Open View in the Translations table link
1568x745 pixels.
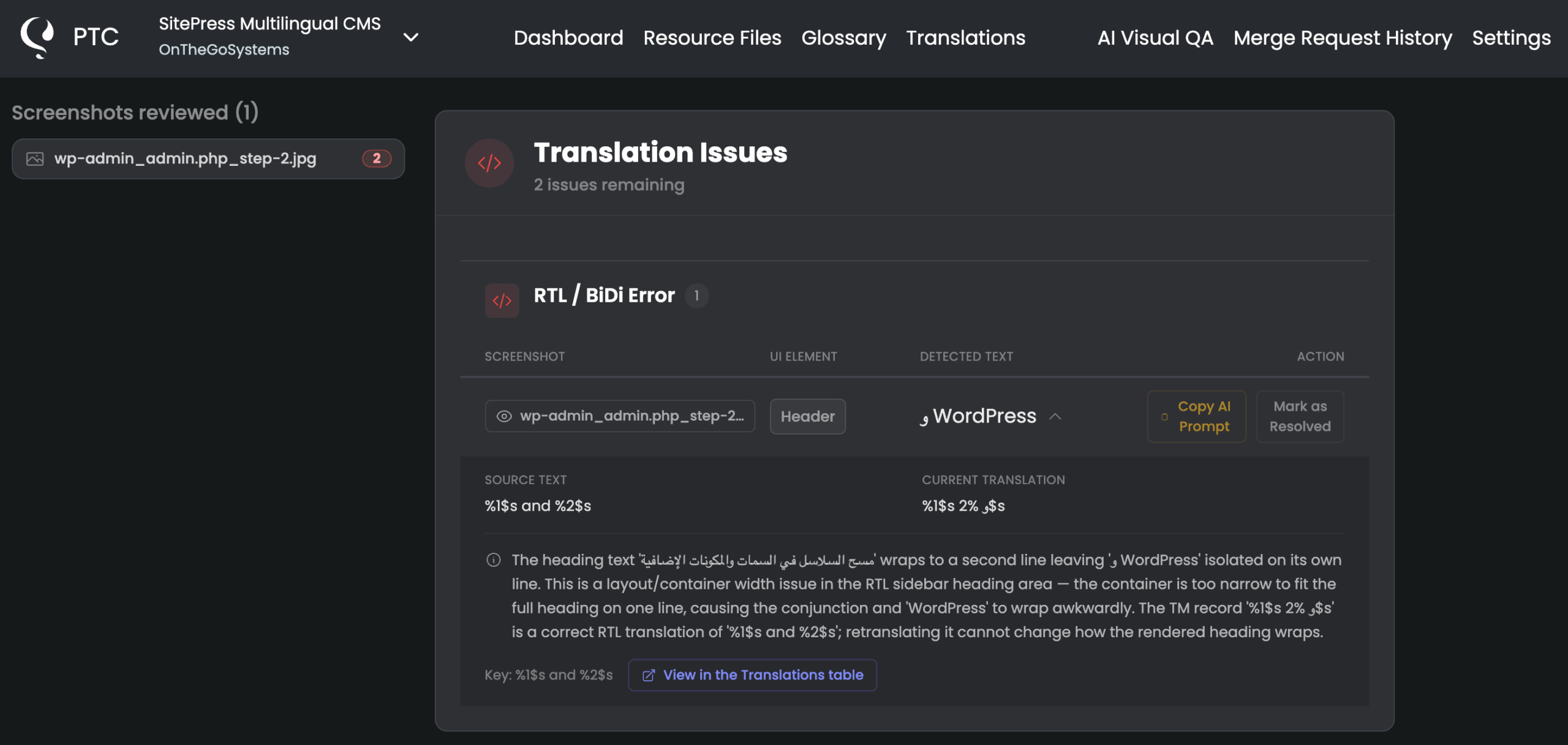[x=752, y=675]
